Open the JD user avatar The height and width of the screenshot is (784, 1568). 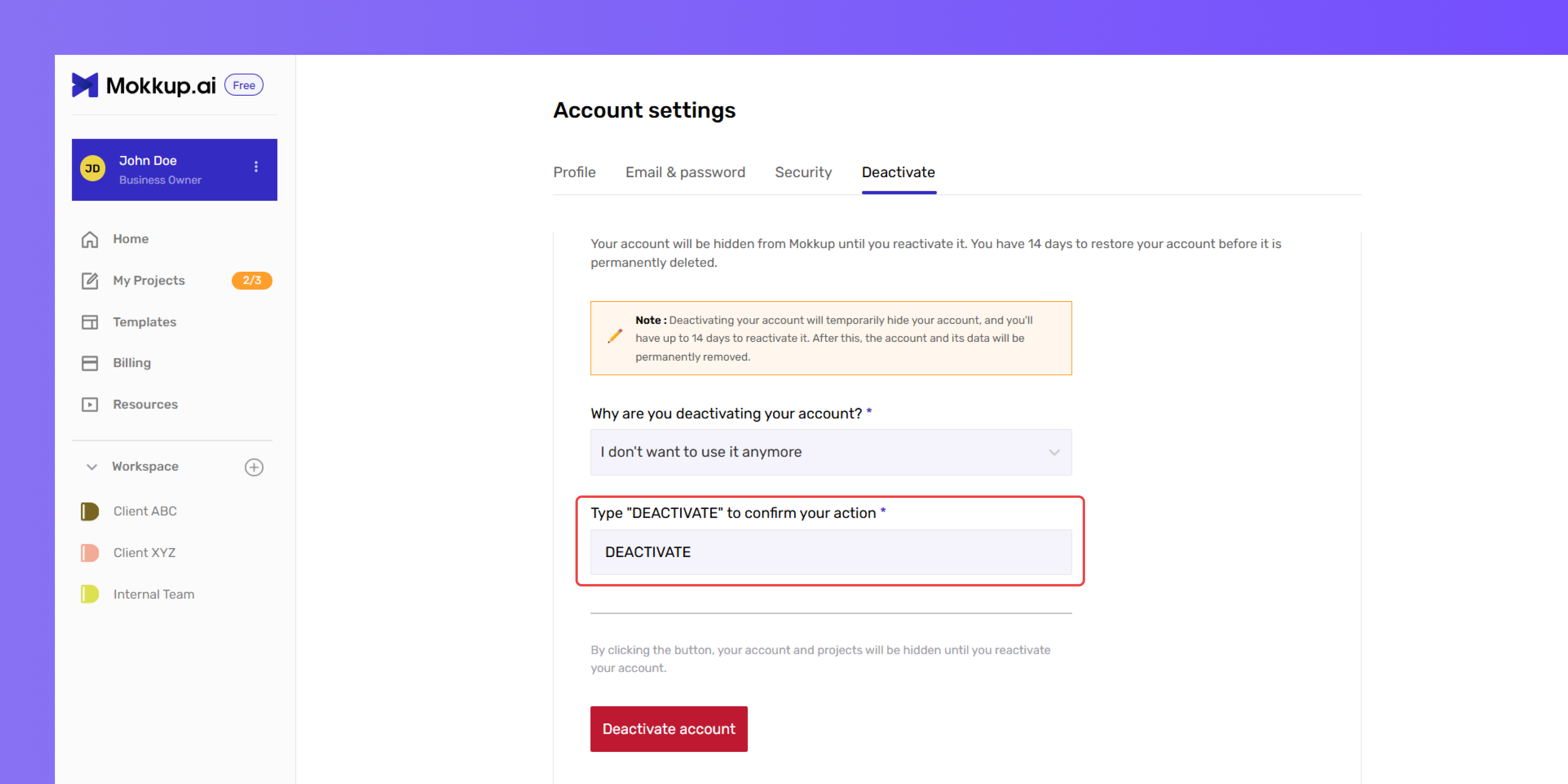[x=93, y=169]
